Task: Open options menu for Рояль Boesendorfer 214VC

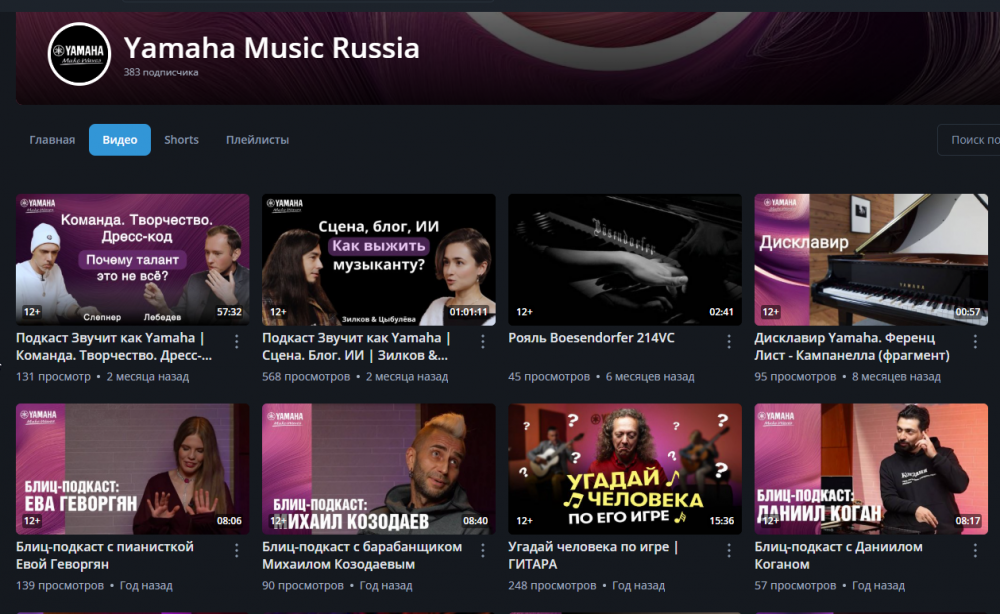Action: click(729, 342)
